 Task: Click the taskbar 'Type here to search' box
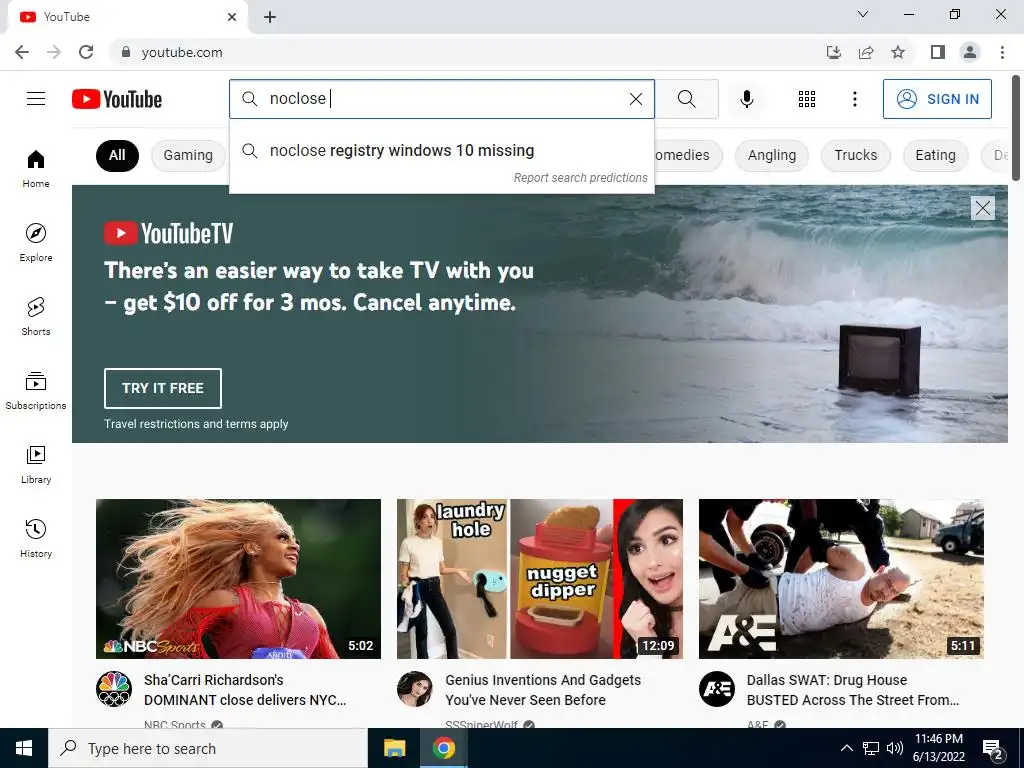(x=208, y=748)
